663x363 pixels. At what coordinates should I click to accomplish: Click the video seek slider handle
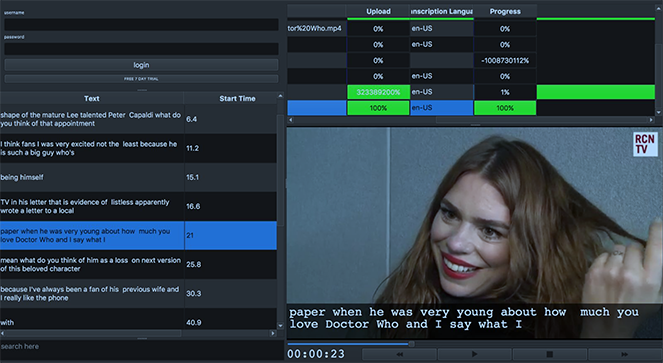click(x=411, y=344)
